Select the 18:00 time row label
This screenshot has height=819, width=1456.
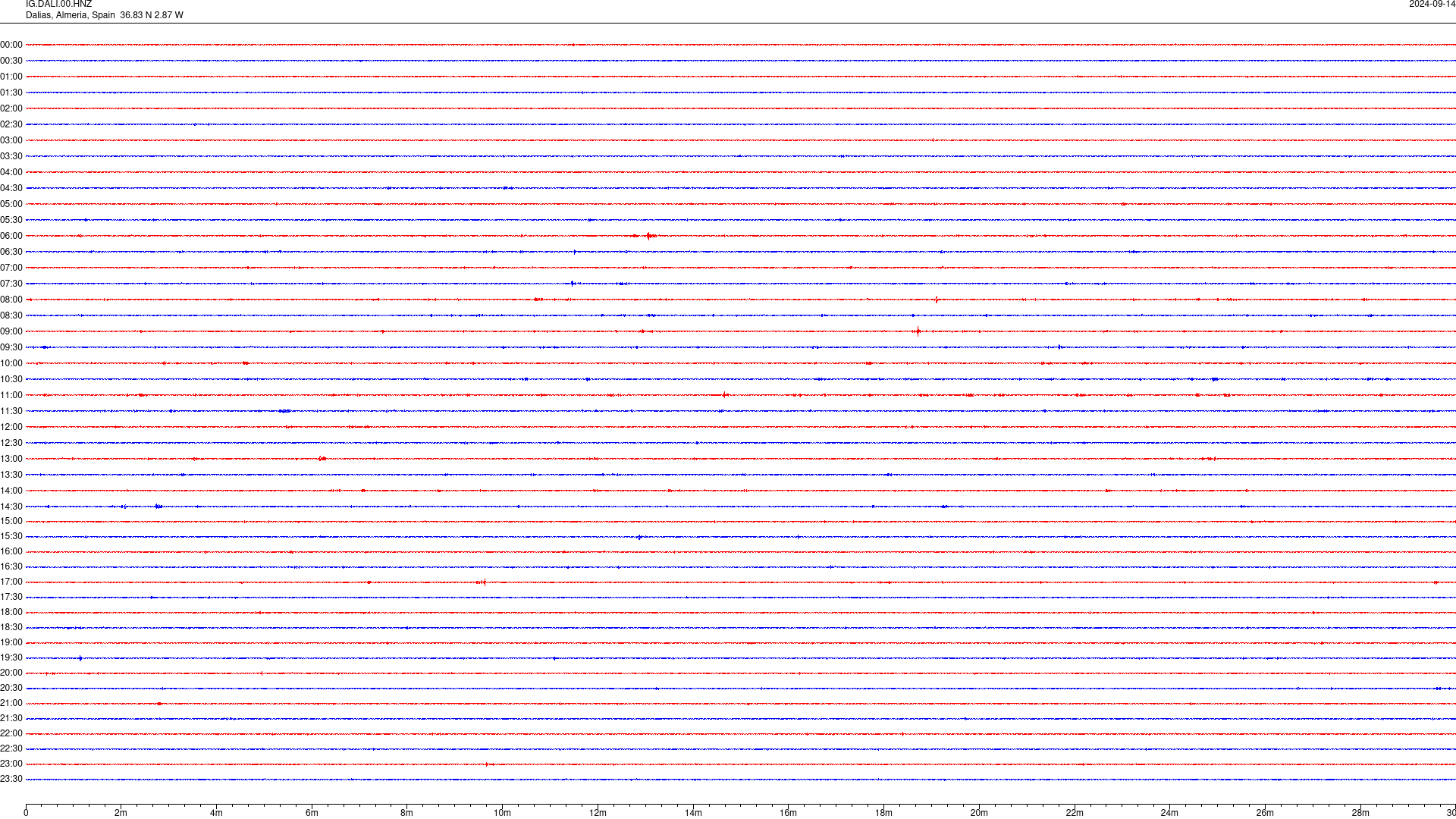click(11, 612)
